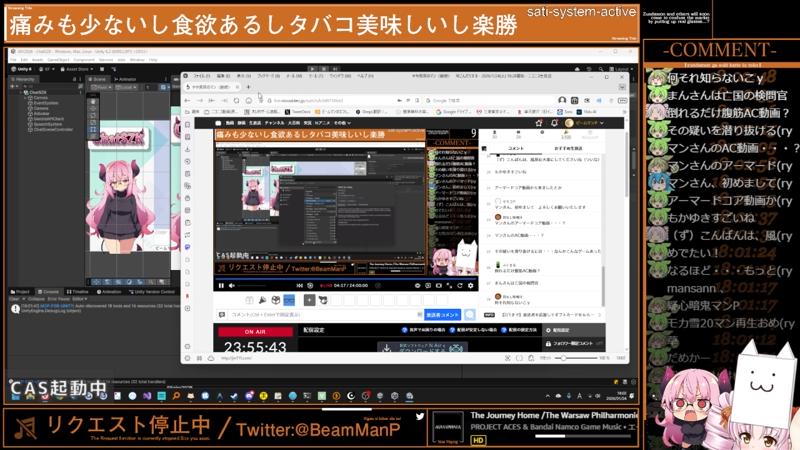Open the Asset Store dropdown in Unity

77,69
